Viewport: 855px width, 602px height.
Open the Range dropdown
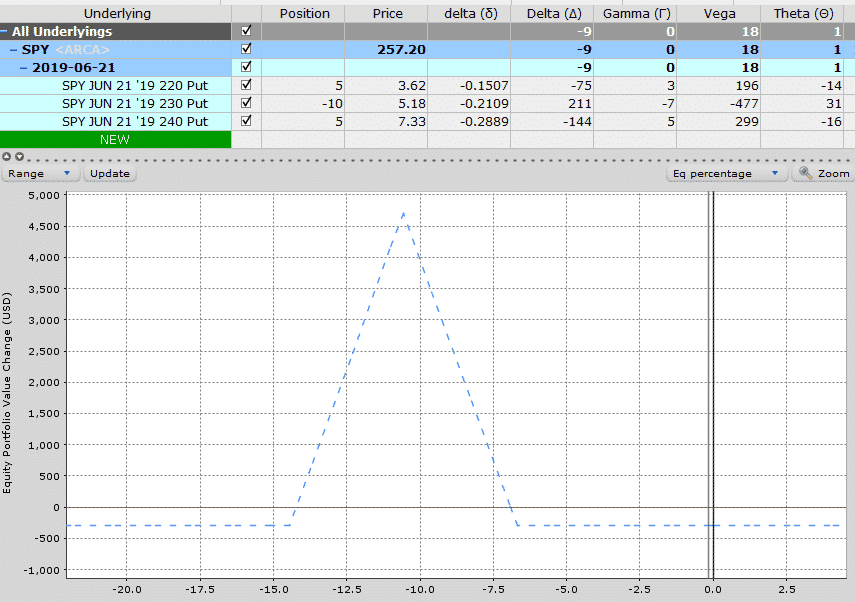[x=40, y=173]
